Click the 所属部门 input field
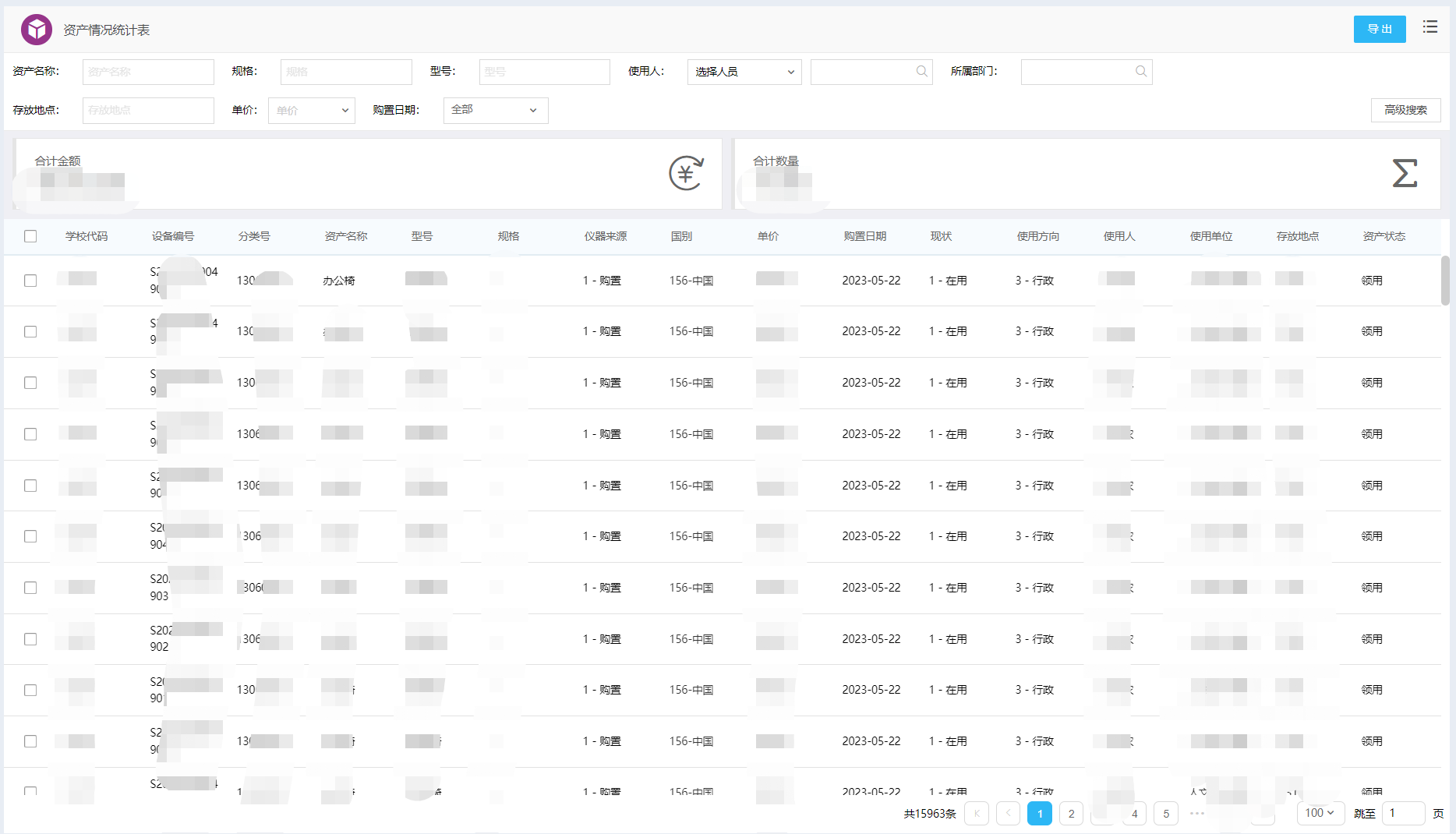The image size is (1456, 834). pos(1087,72)
